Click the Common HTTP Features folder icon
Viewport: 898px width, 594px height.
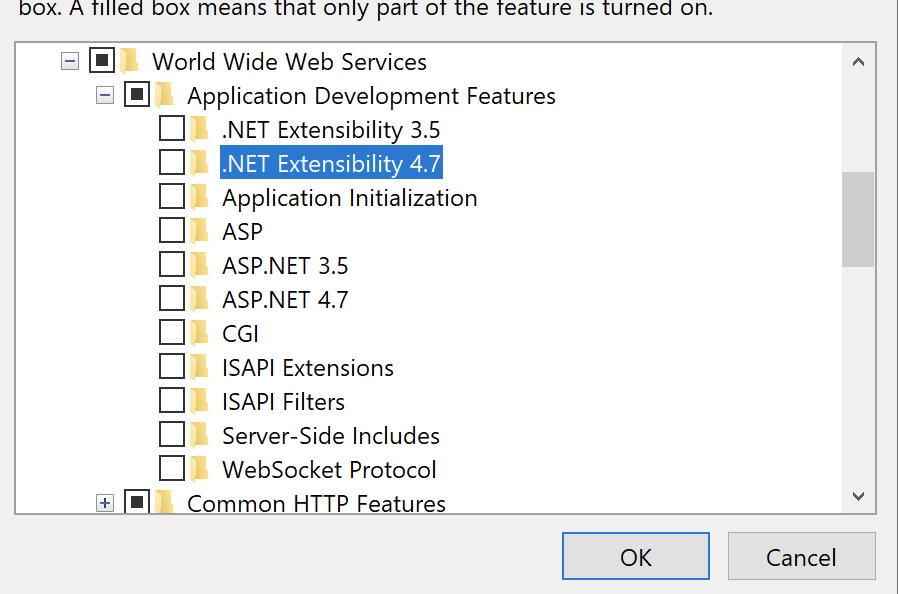coord(165,503)
